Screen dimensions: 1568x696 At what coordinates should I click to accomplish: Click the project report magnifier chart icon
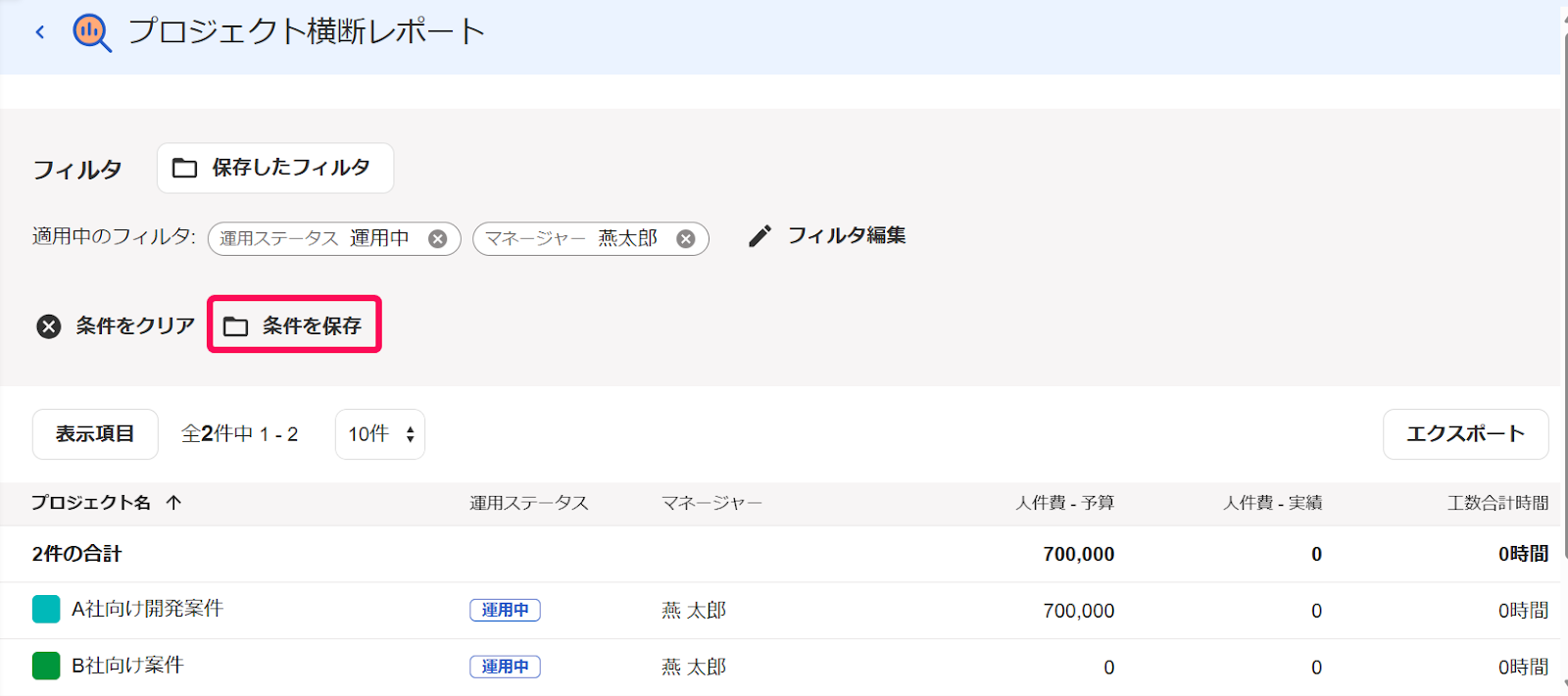tap(92, 32)
